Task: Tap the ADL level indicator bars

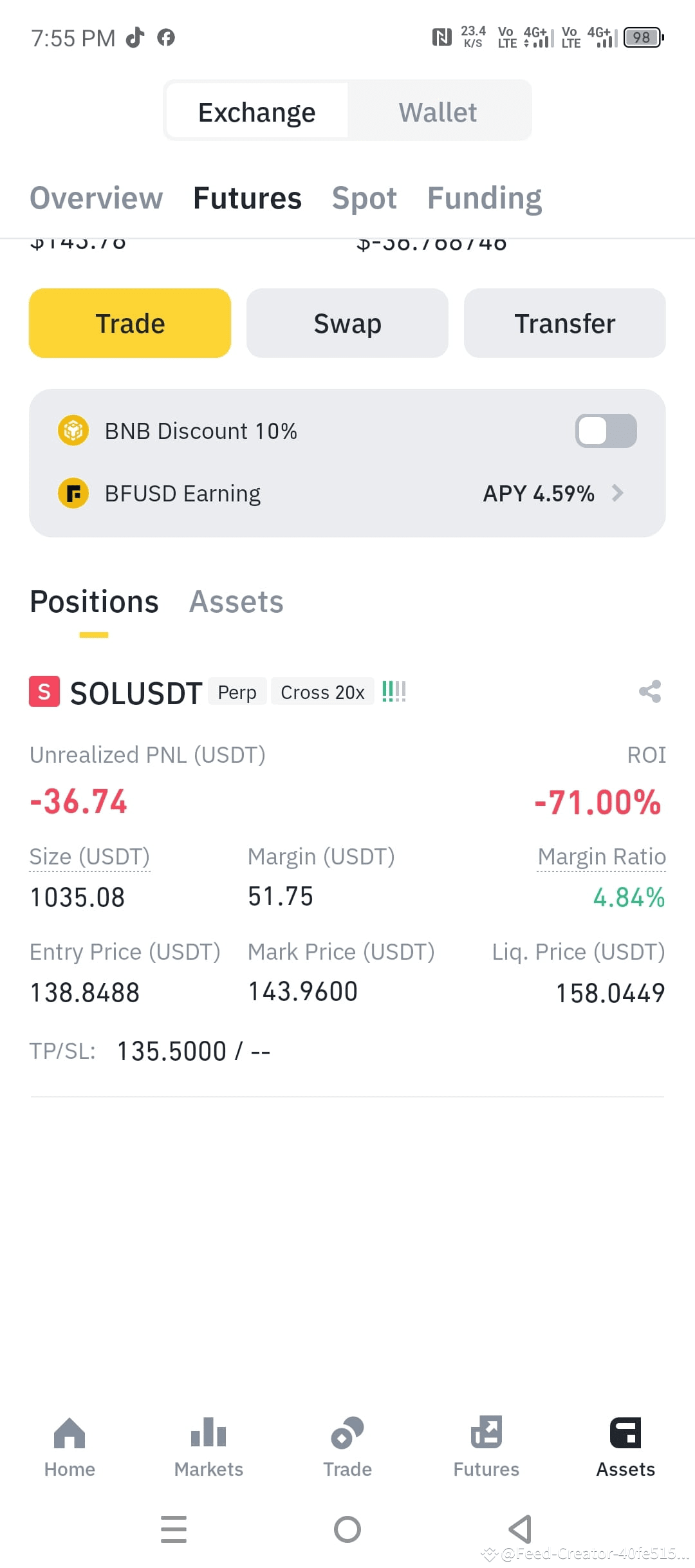Action: [x=394, y=692]
